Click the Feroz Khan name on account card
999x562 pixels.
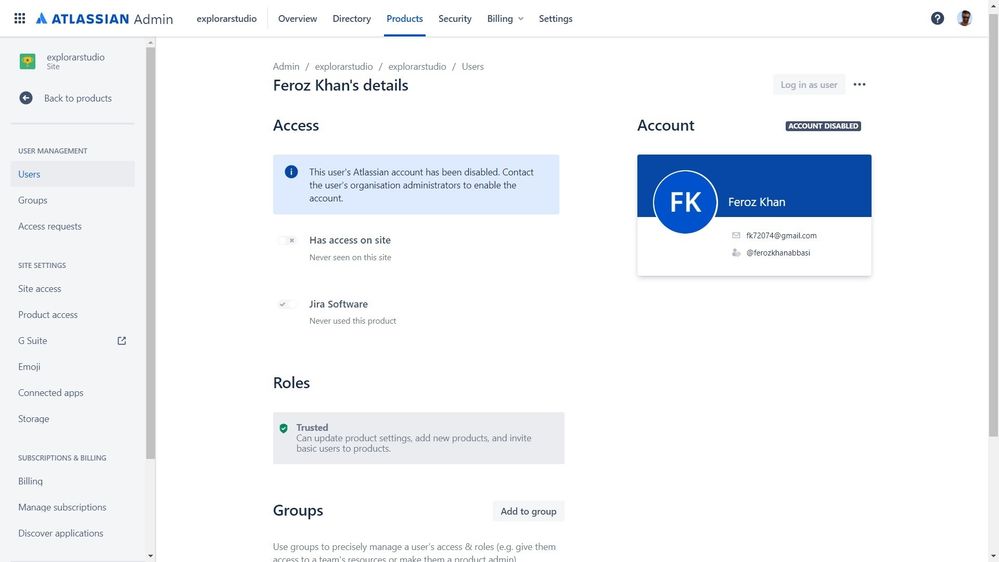click(x=756, y=202)
